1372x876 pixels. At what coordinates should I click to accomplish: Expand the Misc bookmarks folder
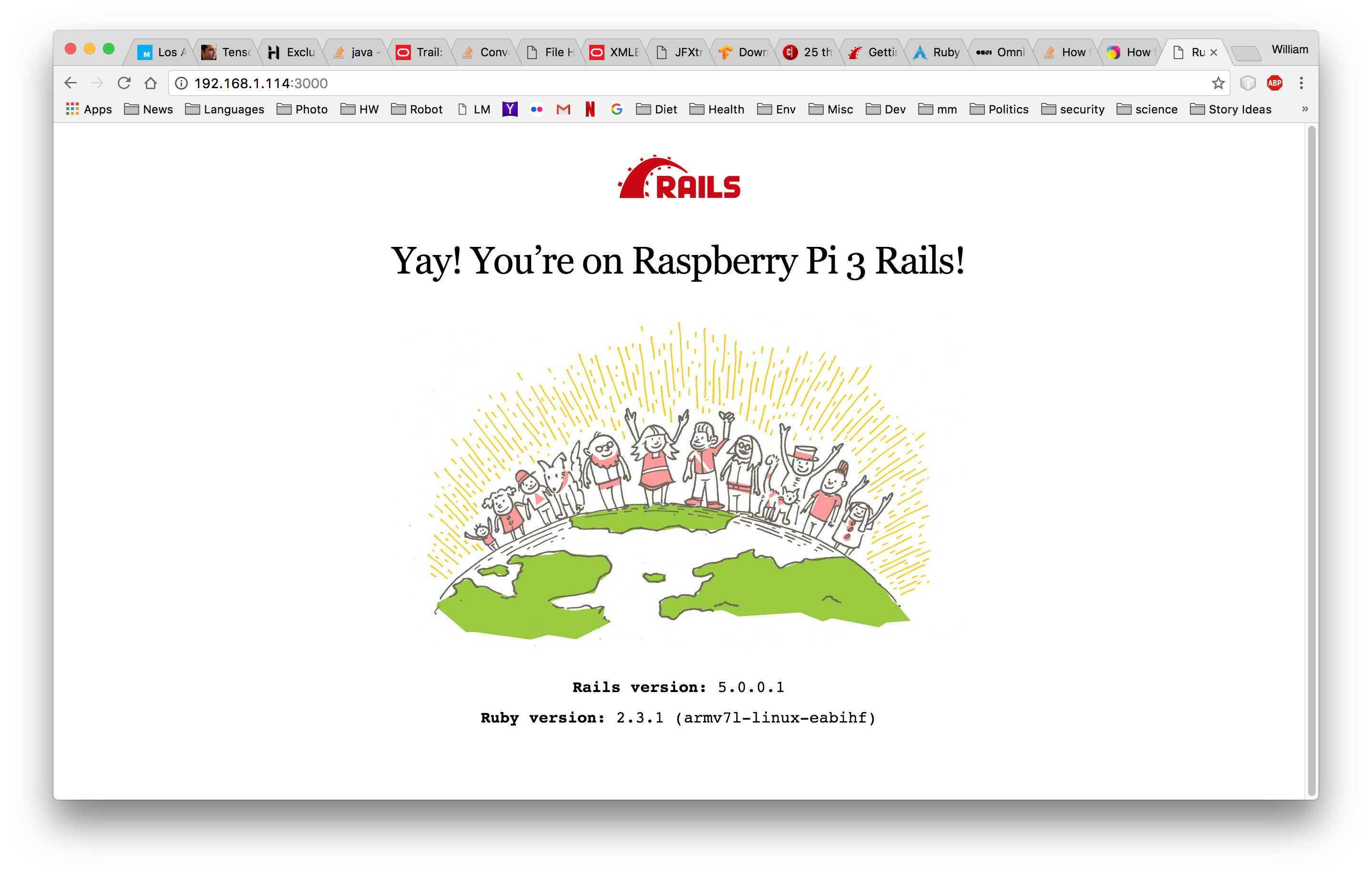pos(831,109)
